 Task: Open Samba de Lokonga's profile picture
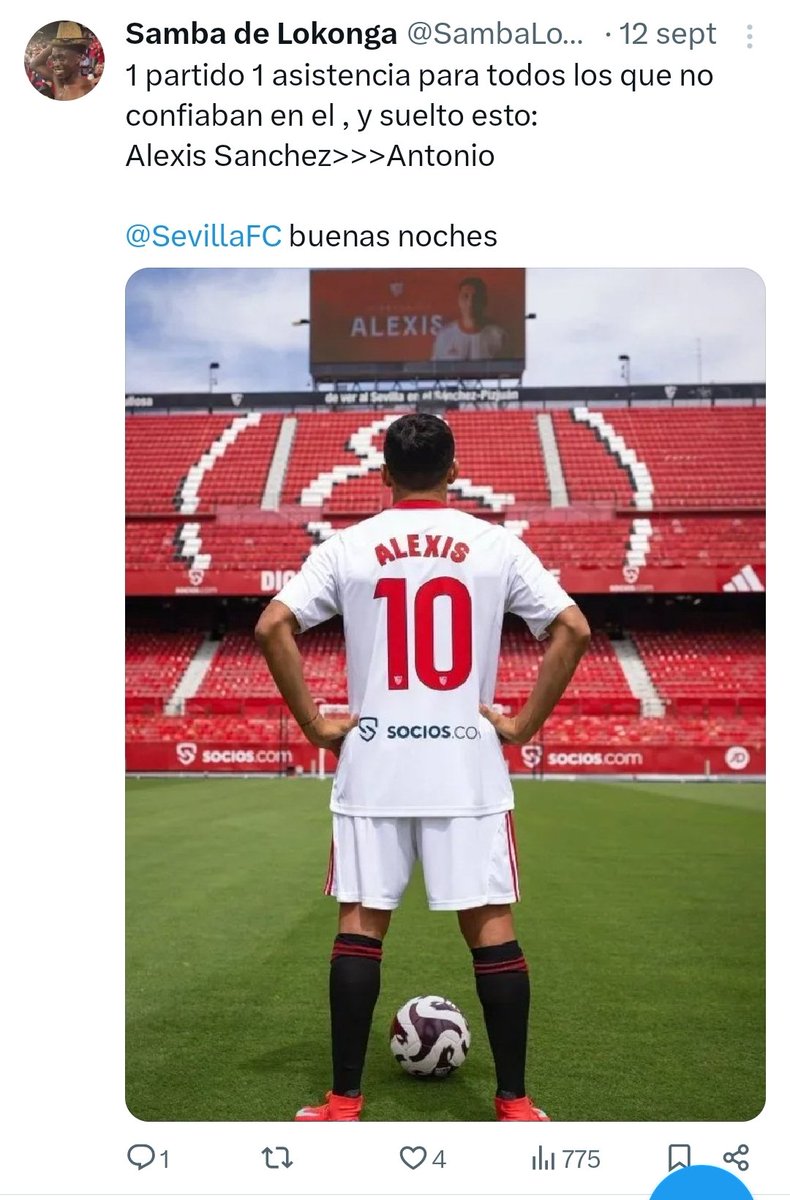64,61
